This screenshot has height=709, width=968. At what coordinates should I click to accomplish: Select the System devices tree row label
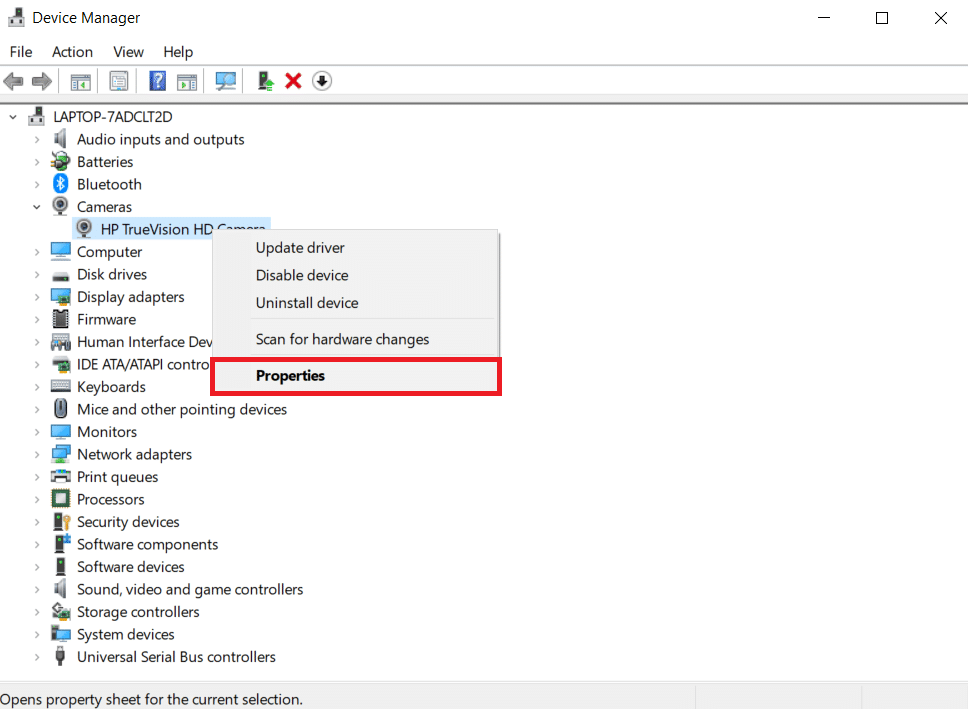point(125,634)
